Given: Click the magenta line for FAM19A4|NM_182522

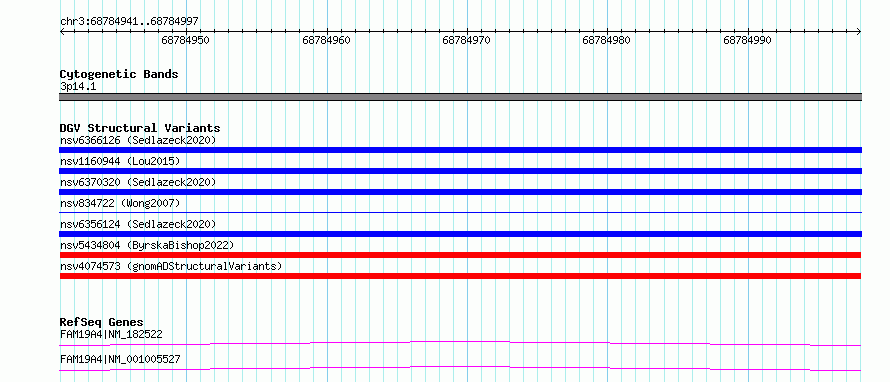Looking at the screenshot, I should point(460,343).
